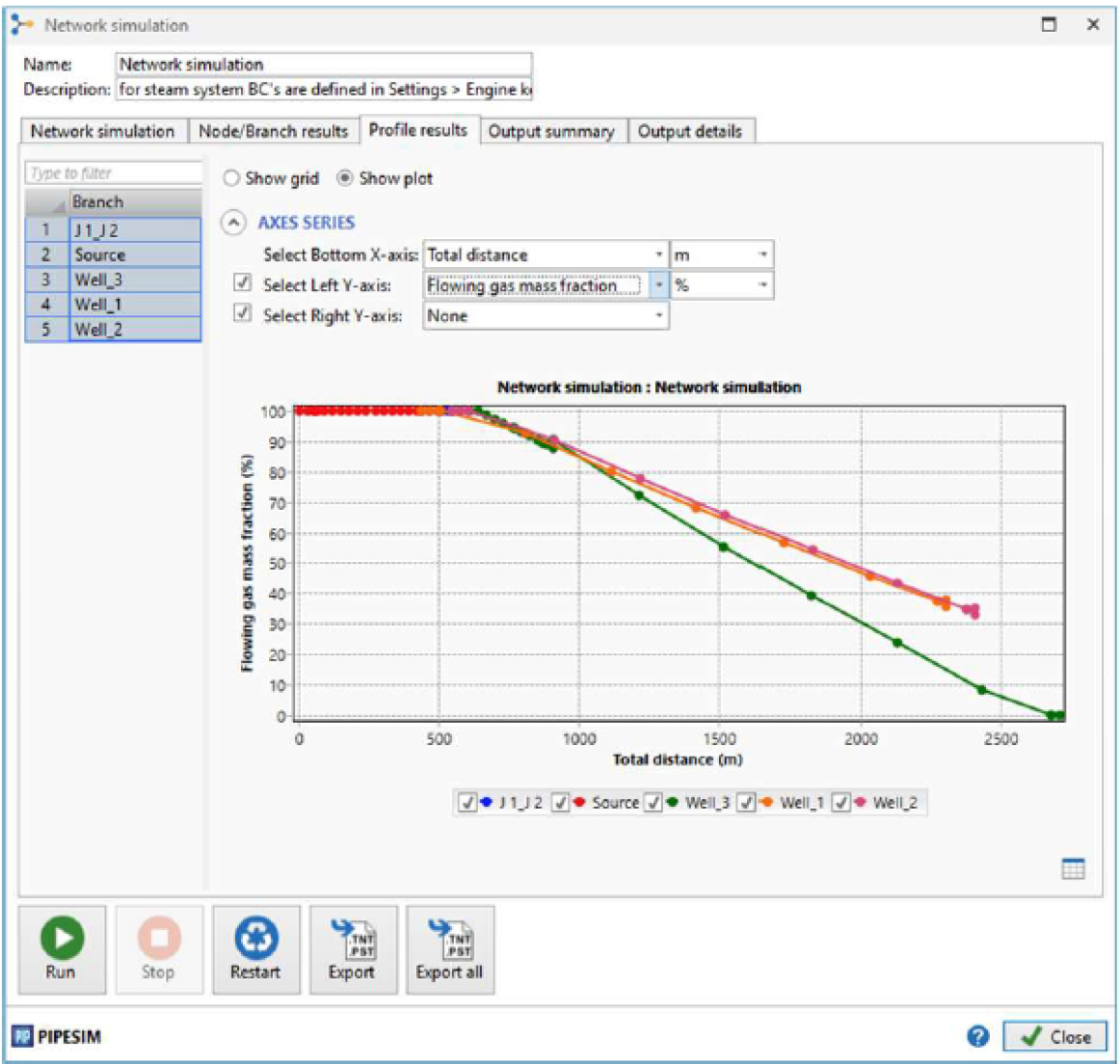Open the grid table icon below plot

click(1073, 868)
